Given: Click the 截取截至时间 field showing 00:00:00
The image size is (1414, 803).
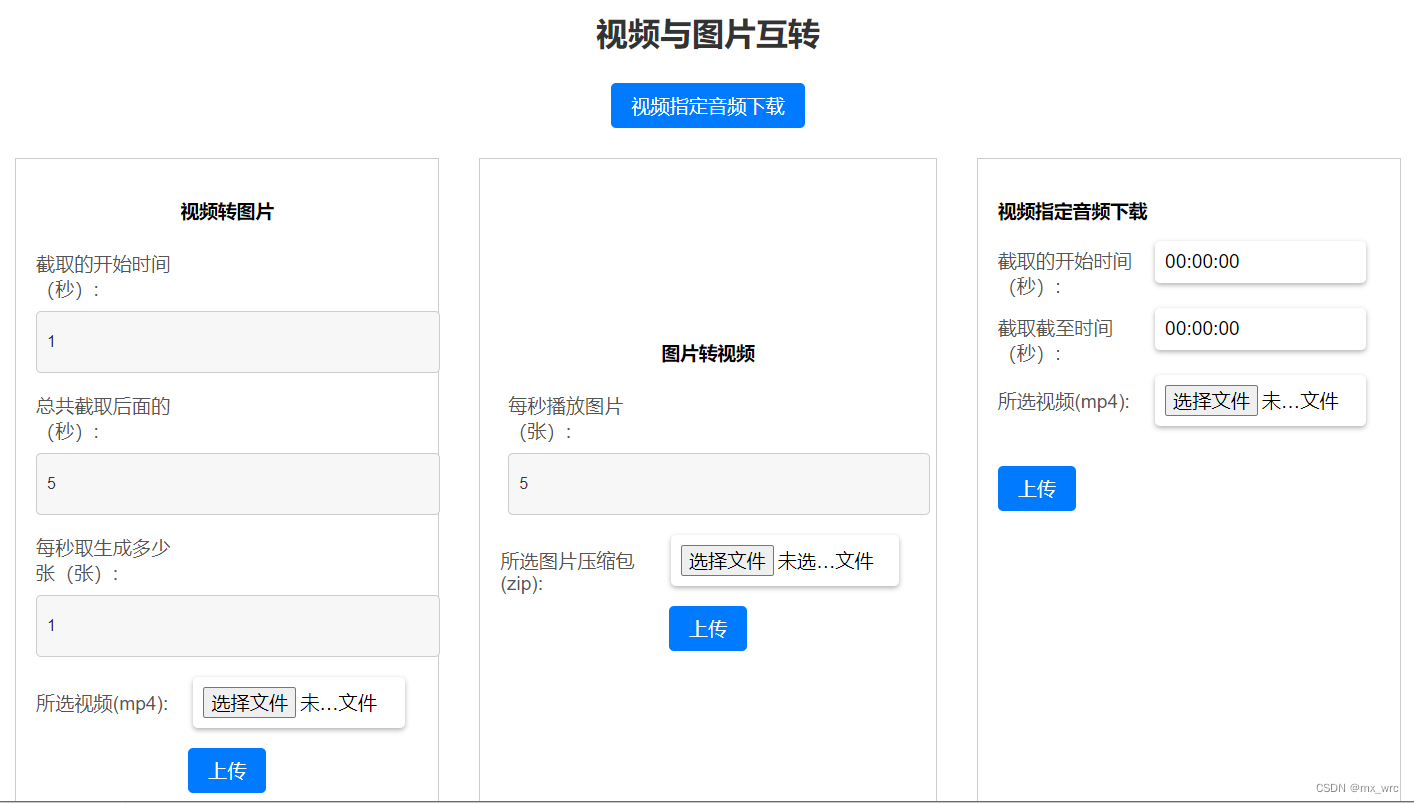Looking at the screenshot, I should click(1259, 328).
